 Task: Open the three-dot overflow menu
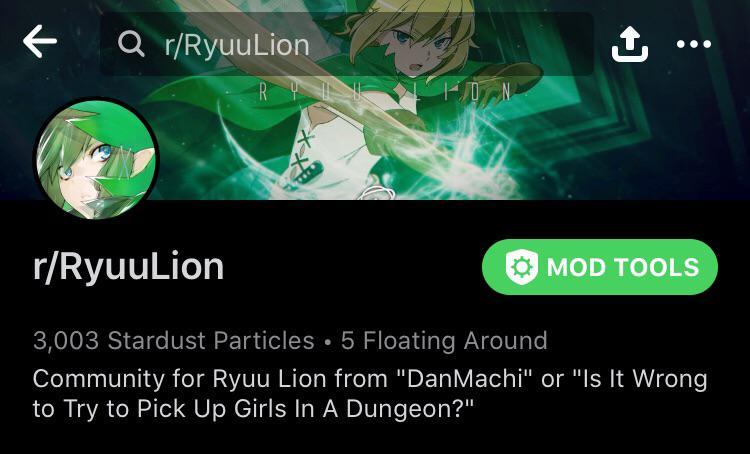tap(694, 44)
